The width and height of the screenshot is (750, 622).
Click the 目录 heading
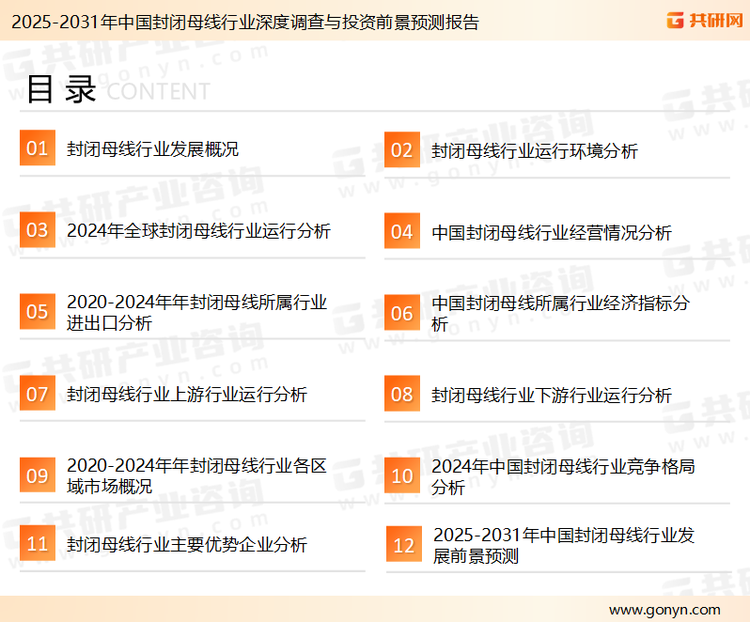click(61, 89)
